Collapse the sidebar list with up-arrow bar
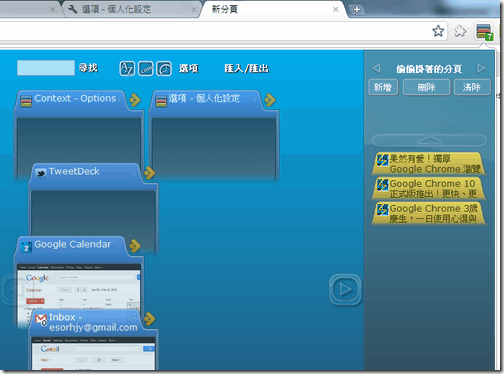504x374 pixels. 429,140
